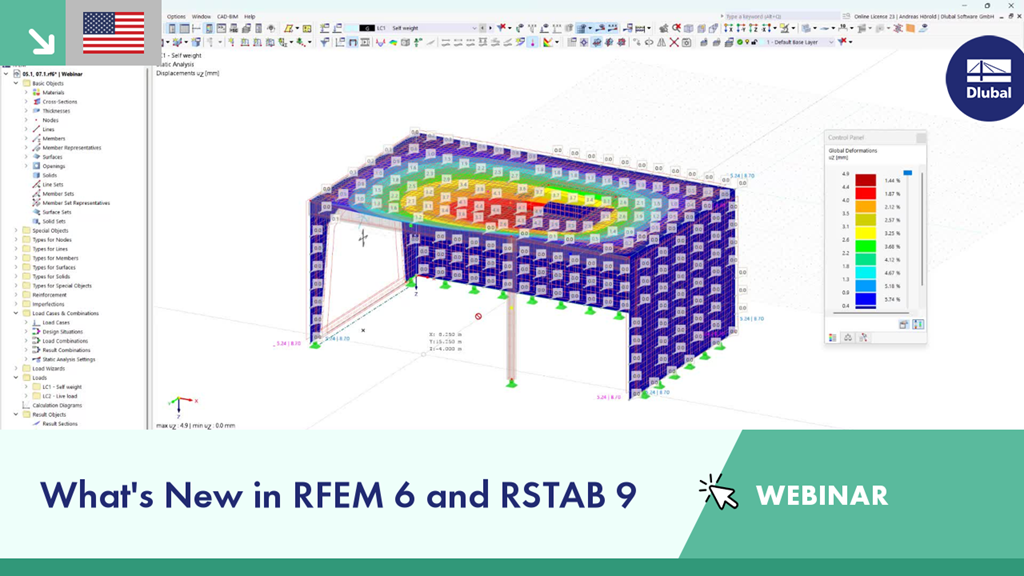Select LC1 - Self weight in the tree

point(62,387)
